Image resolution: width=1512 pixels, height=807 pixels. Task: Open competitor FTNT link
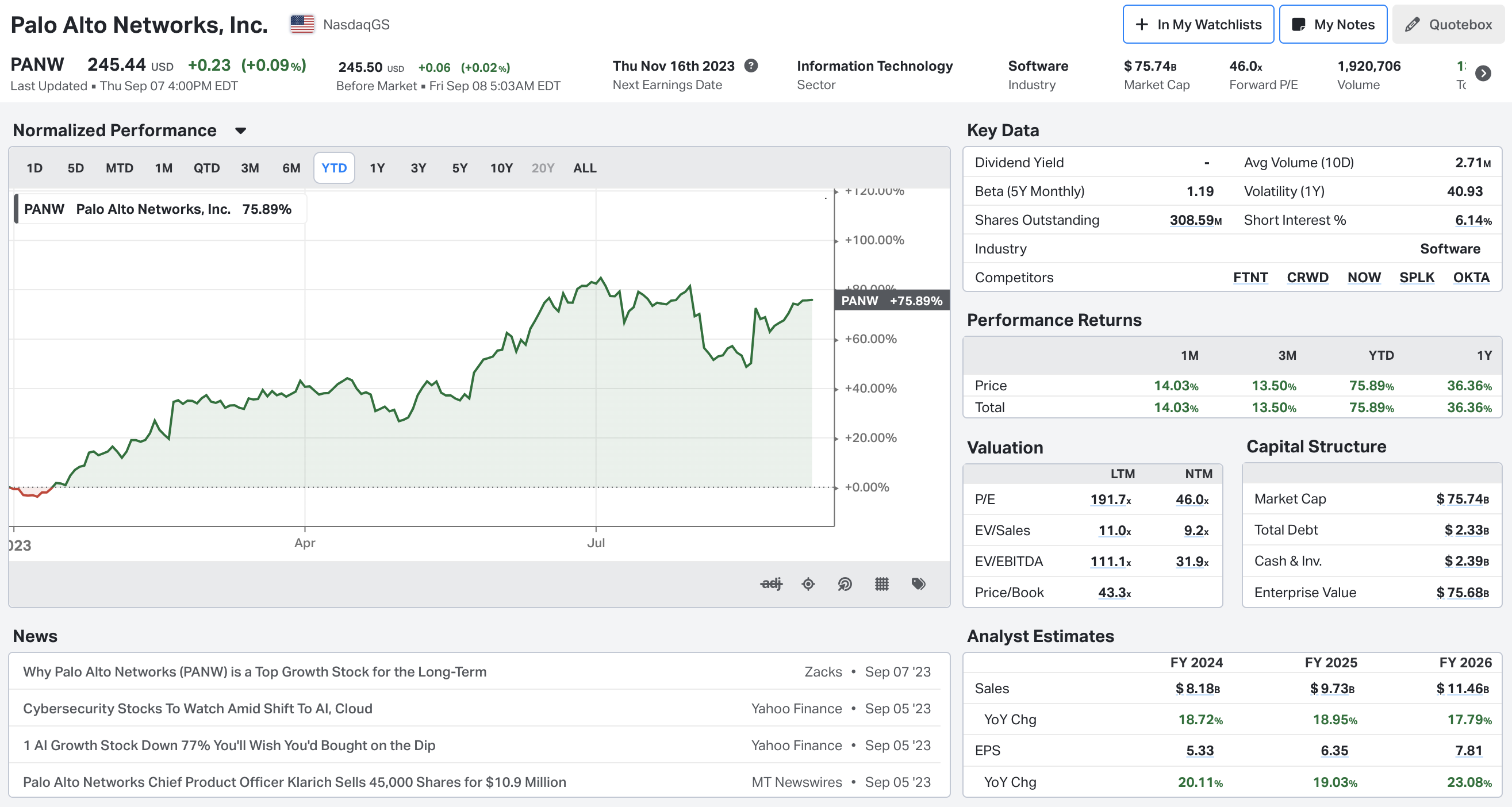click(x=1250, y=278)
